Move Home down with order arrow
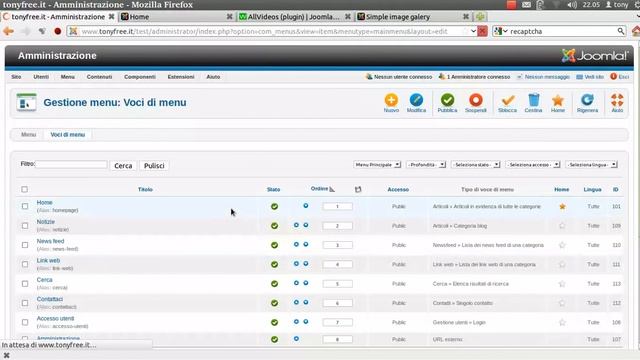The image size is (640, 360). [306, 206]
